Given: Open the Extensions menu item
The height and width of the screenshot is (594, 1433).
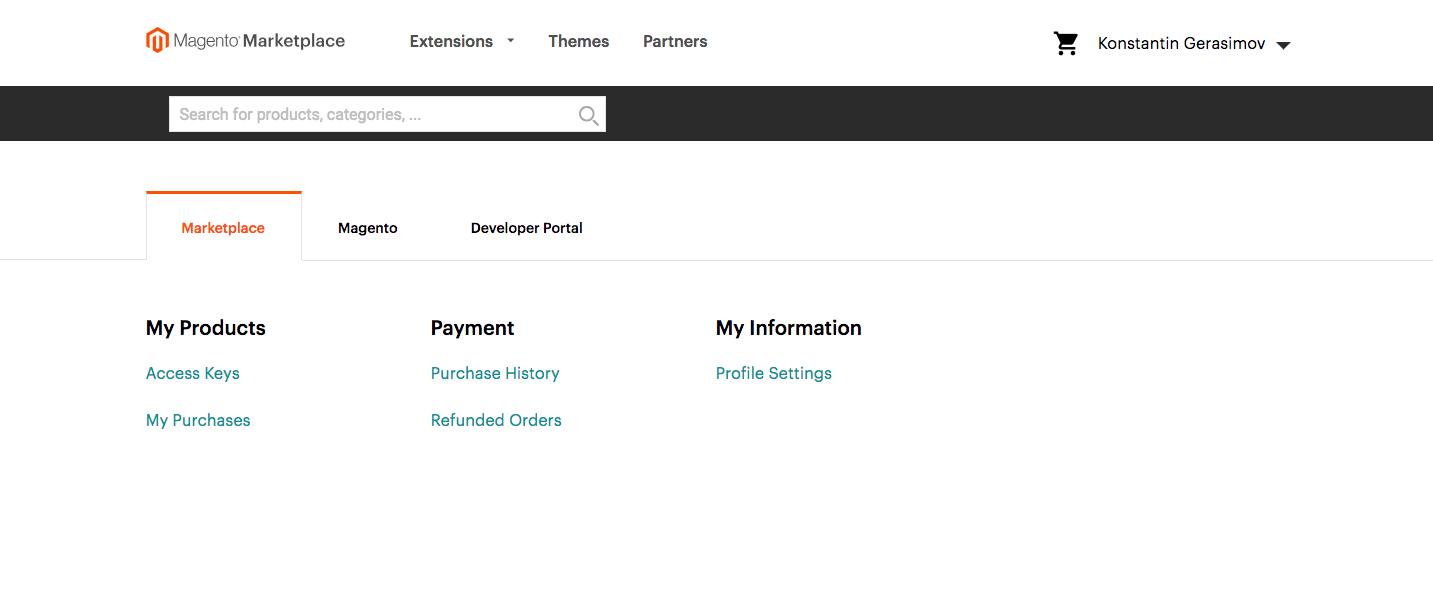Looking at the screenshot, I should (x=451, y=41).
